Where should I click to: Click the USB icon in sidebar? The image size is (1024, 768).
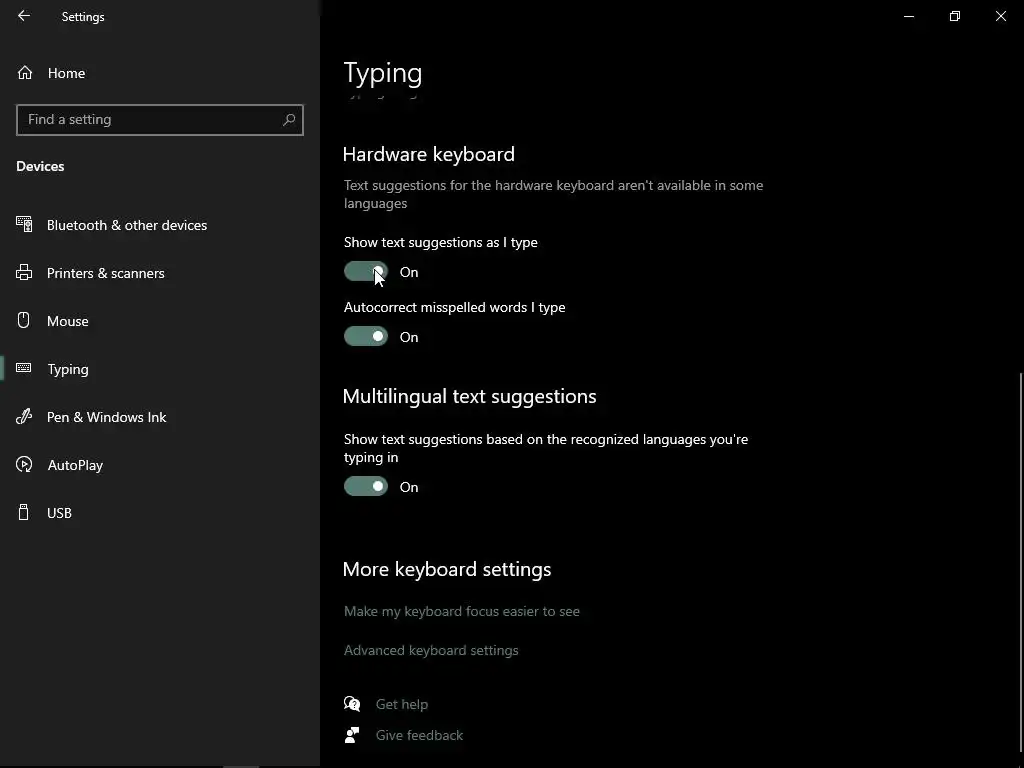(25, 513)
